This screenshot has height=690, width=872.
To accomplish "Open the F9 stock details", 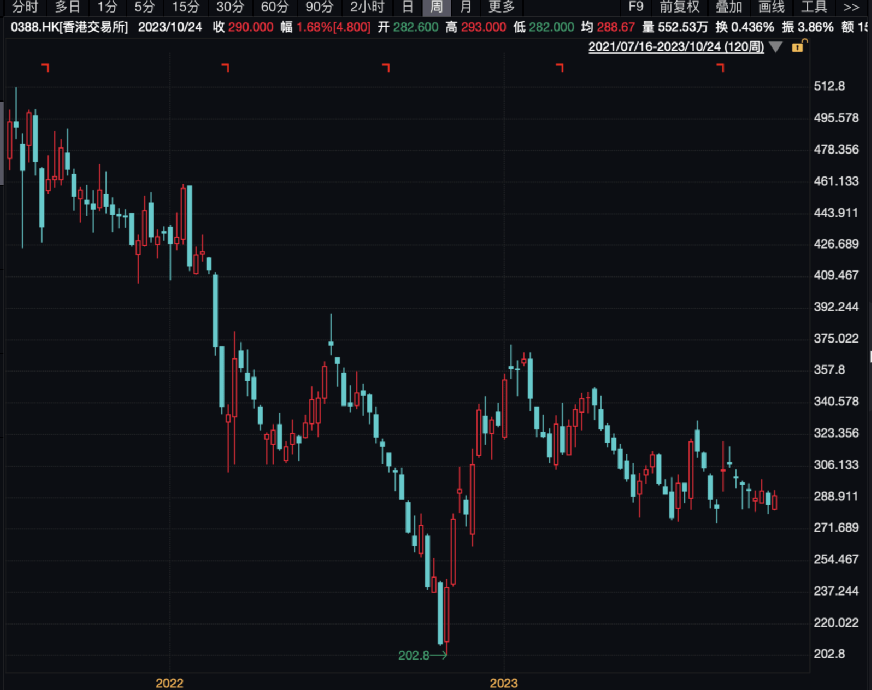I will [x=636, y=6].
